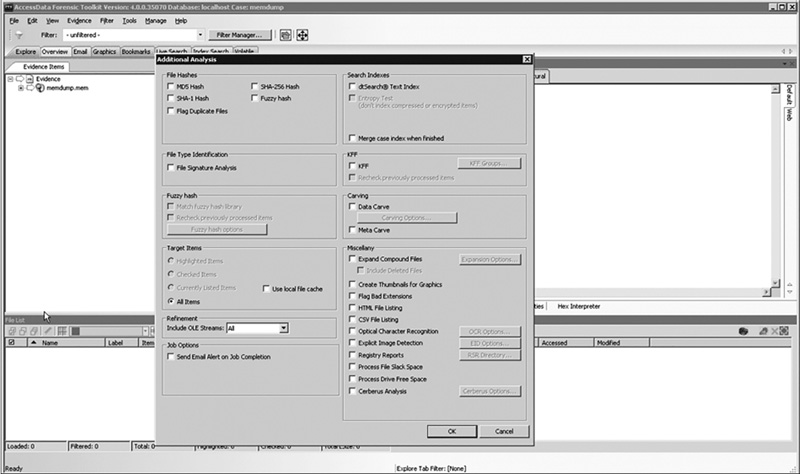Check Create Thumbnails for Graphics
This screenshot has width=800, height=474.
click(x=352, y=284)
